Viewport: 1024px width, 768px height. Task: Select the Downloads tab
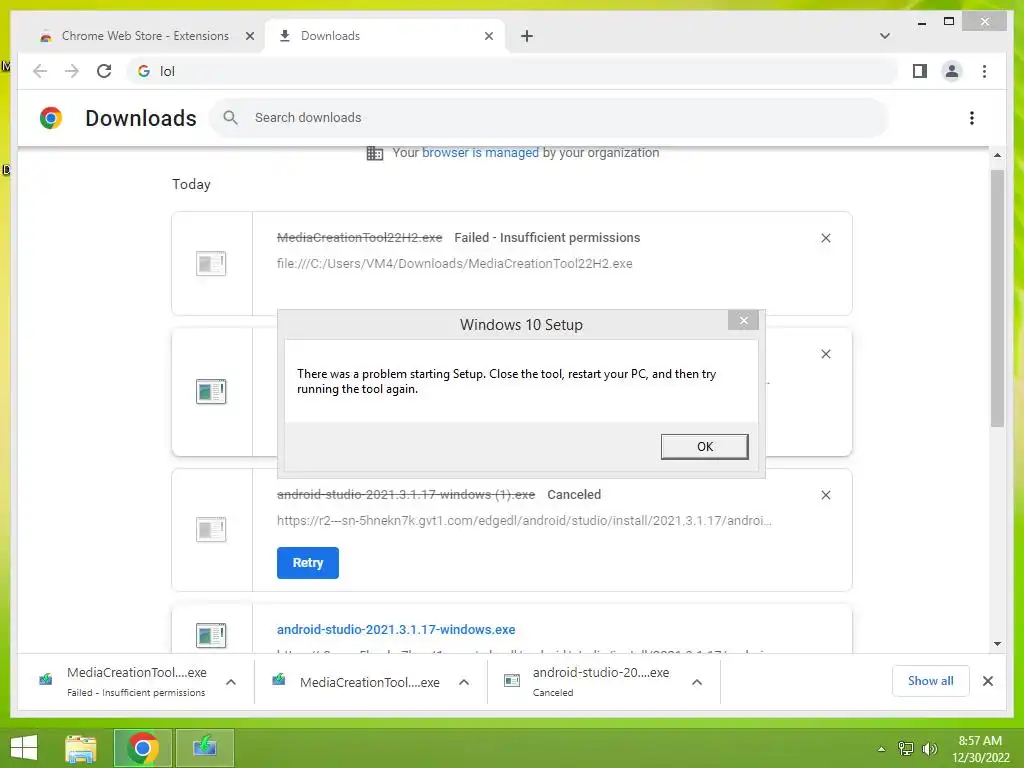click(385, 36)
